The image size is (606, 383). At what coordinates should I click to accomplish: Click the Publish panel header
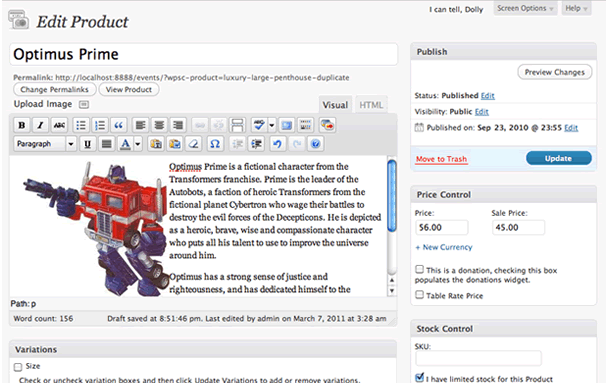click(x=504, y=52)
